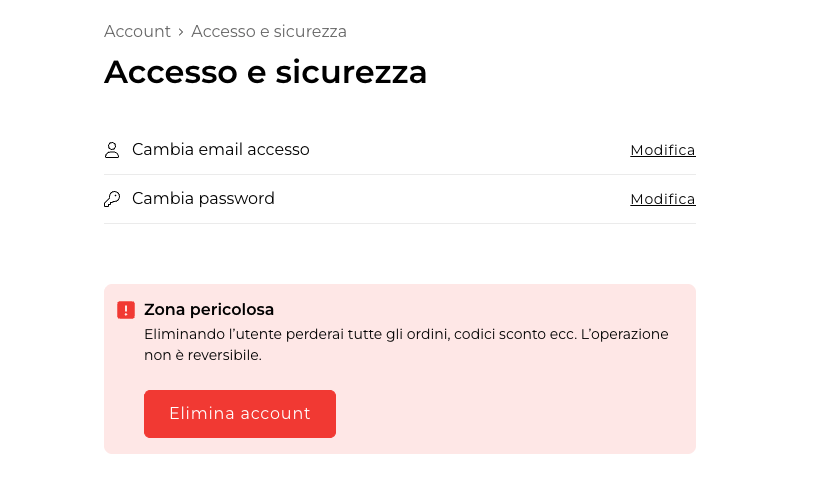Image resolution: width=827 pixels, height=481 pixels.
Task: Open Modifica link for Cambia password
Action: coord(662,199)
